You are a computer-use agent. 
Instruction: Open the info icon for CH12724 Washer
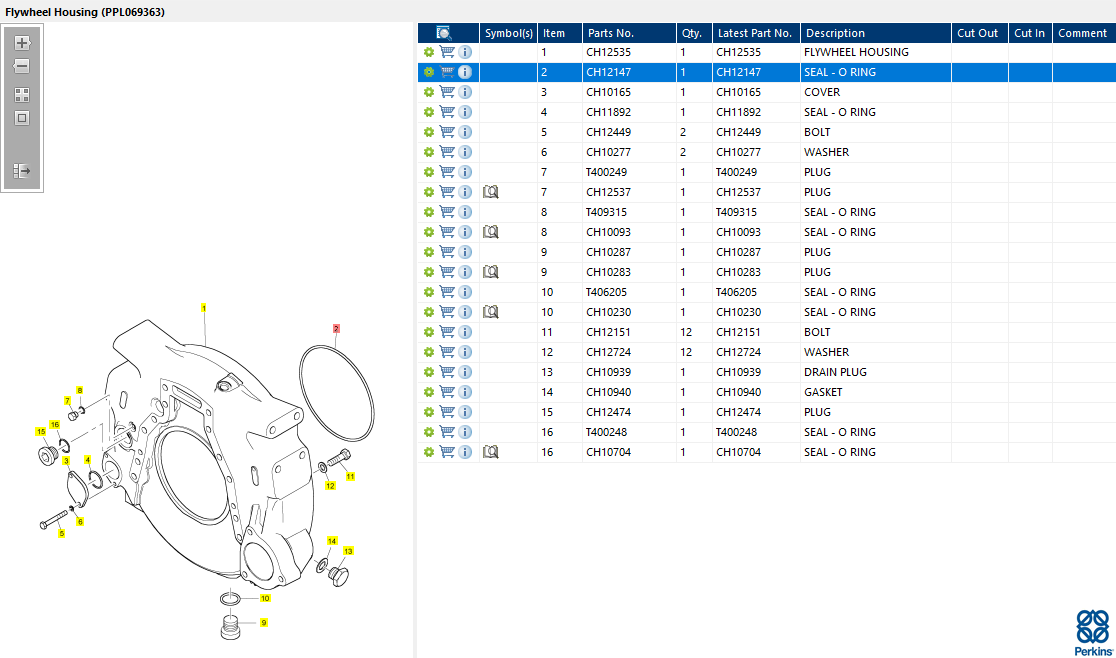pos(465,351)
